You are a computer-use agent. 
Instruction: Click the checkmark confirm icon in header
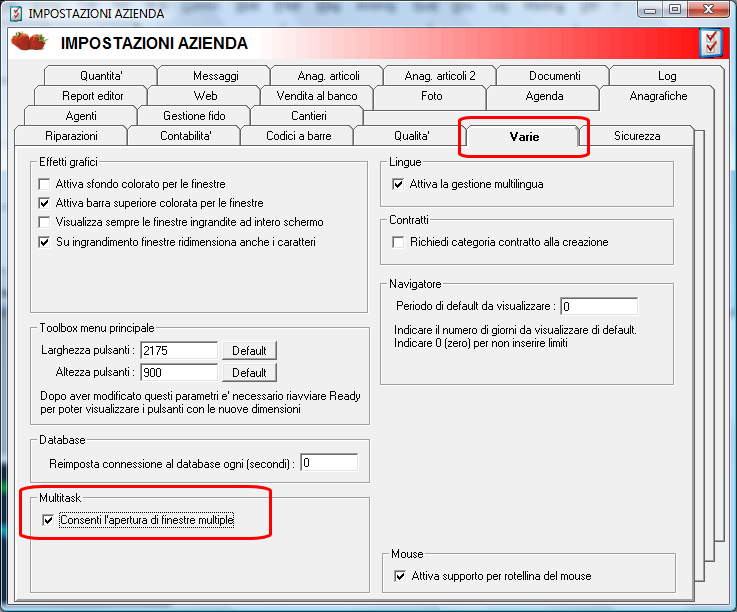711,43
